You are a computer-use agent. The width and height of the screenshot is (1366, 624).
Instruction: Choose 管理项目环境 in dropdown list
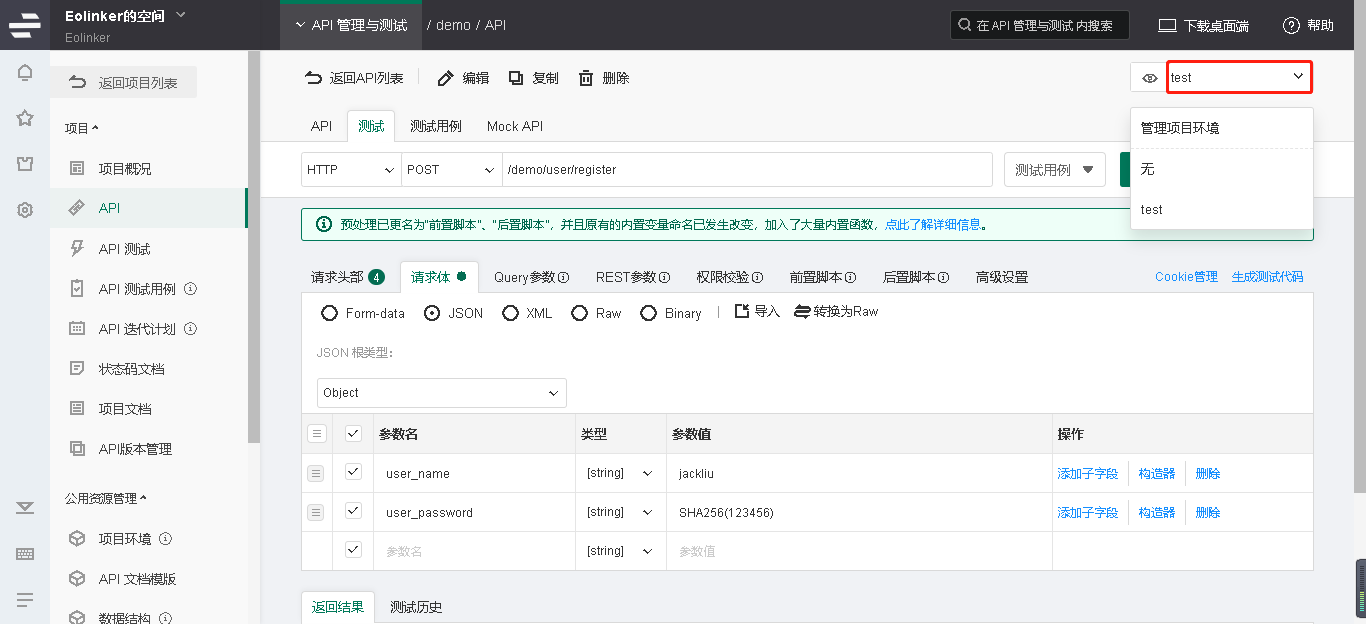pyautogui.click(x=1221, y=128)
